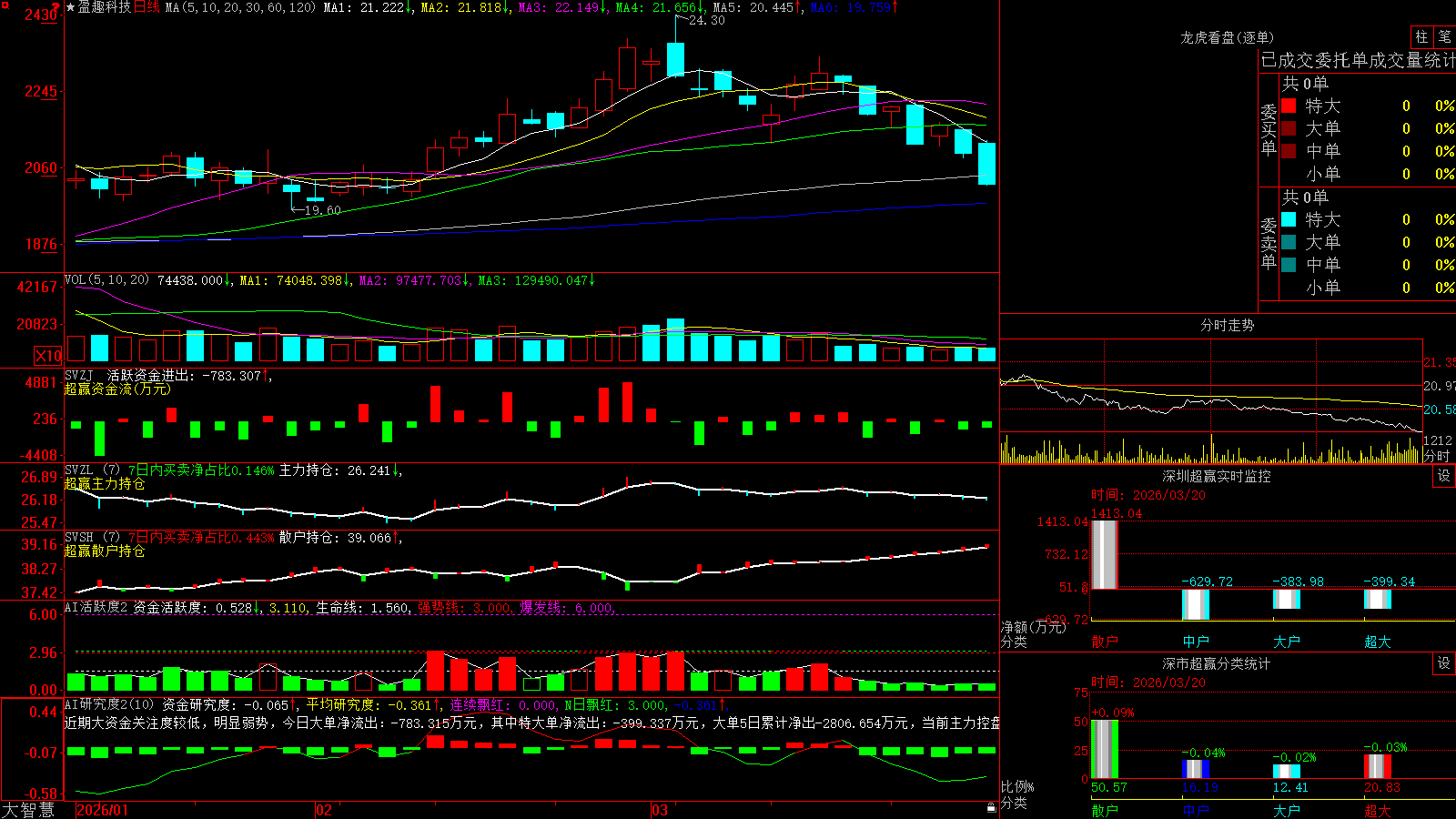Click the 日线 period label
1456x819 pixels.
(x=147, y=7)
